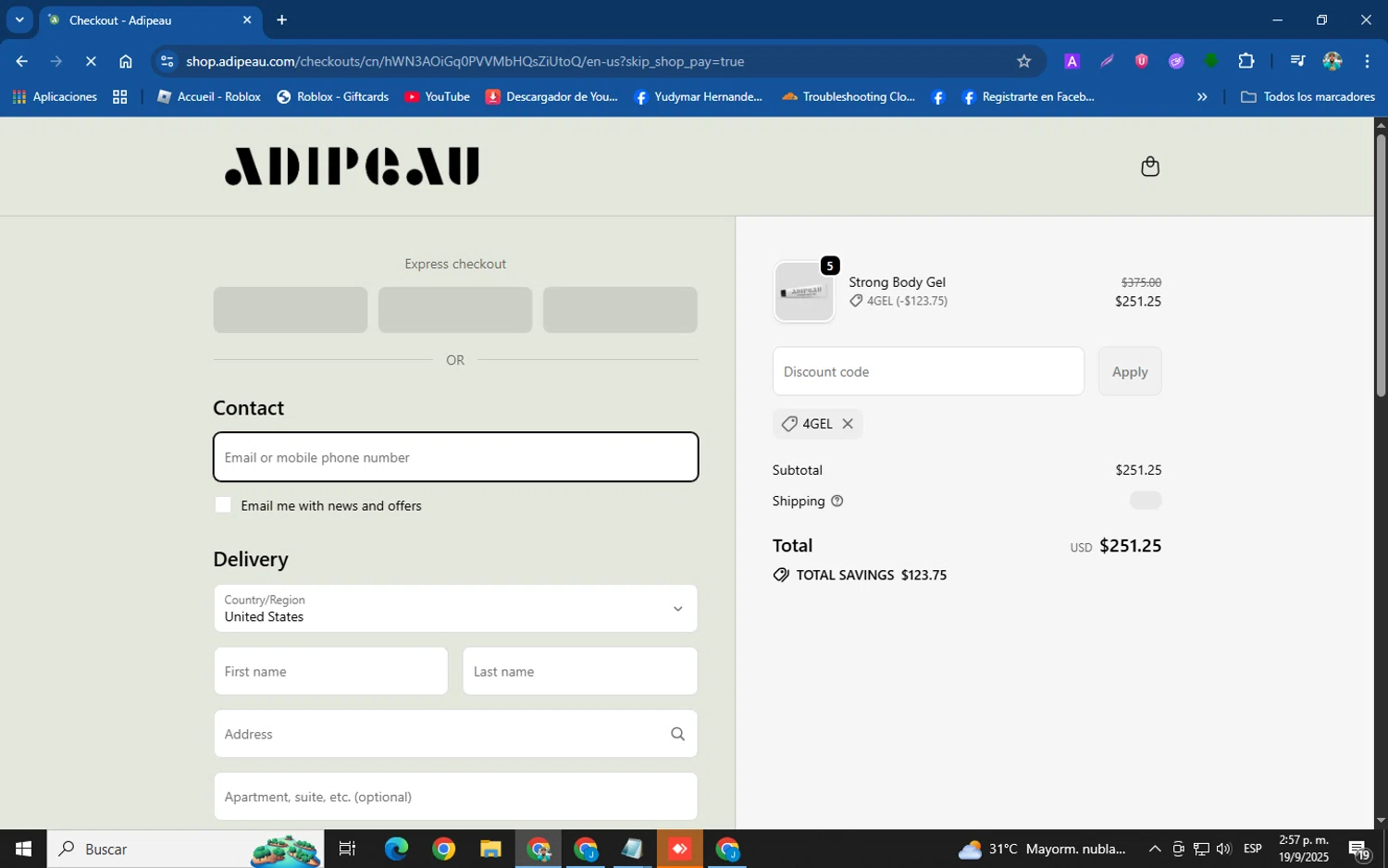This screenshot has width=1388, height=868.
Task: Open the Descargador de You... bookmark
Action: (551, 96)
